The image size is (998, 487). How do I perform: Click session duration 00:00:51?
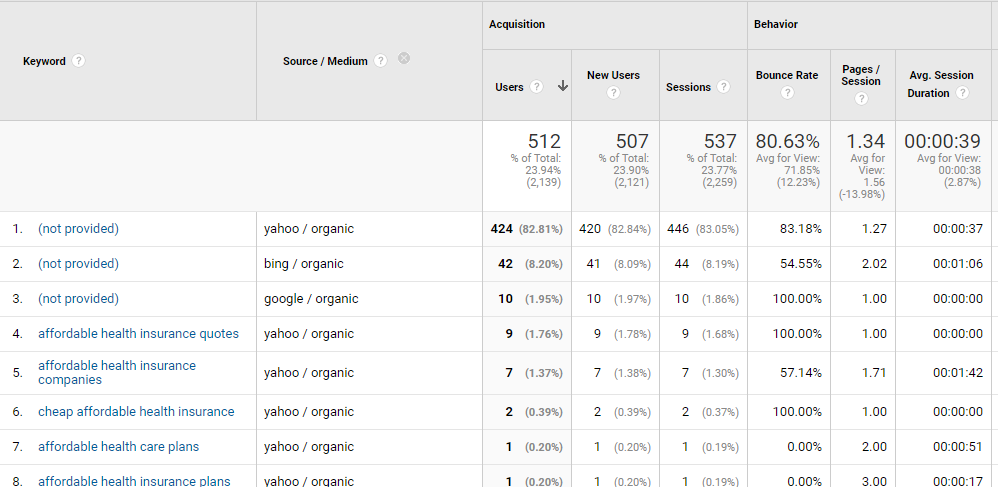(958, 446)
